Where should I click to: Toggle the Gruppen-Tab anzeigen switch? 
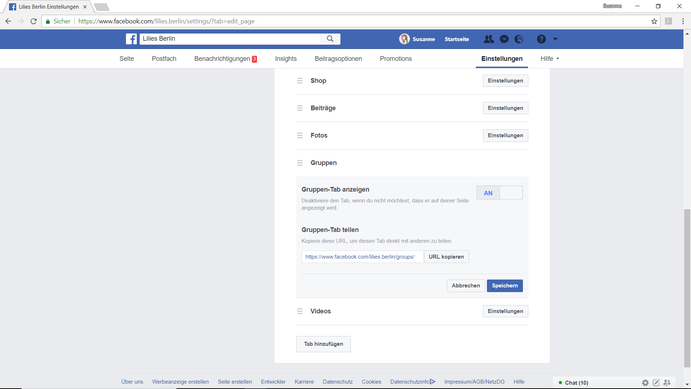click(x=499, y=193)
